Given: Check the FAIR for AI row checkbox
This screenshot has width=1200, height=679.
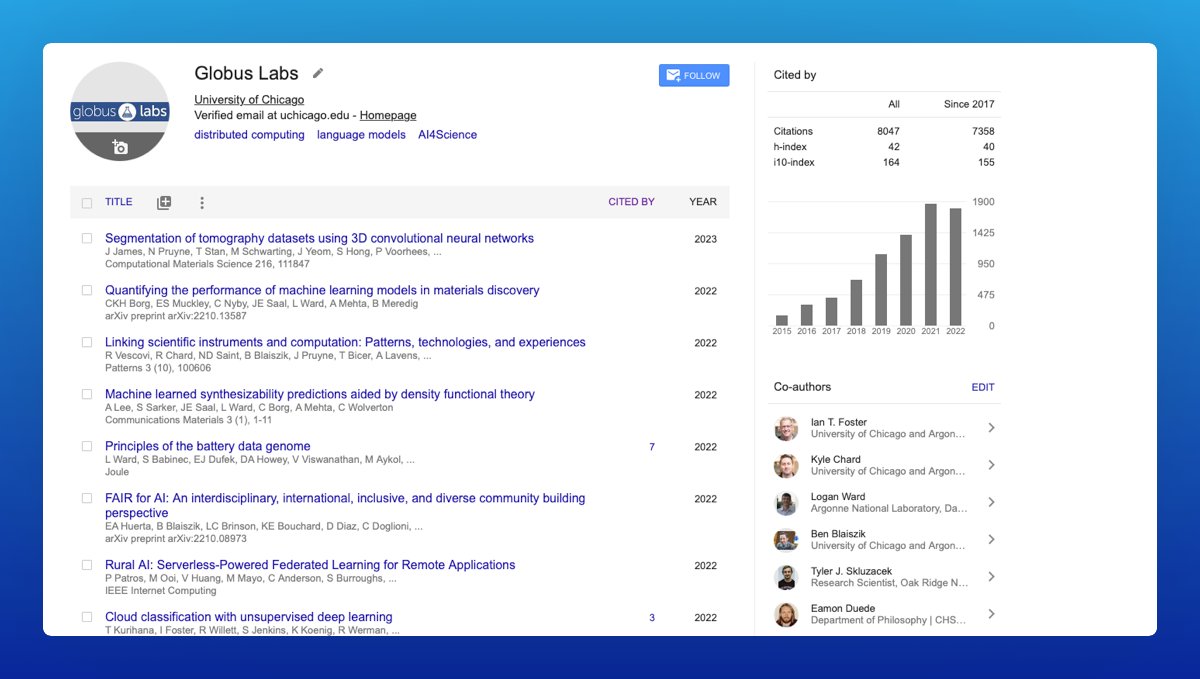Looking at the screenshot, I should [x=87, y=498].
